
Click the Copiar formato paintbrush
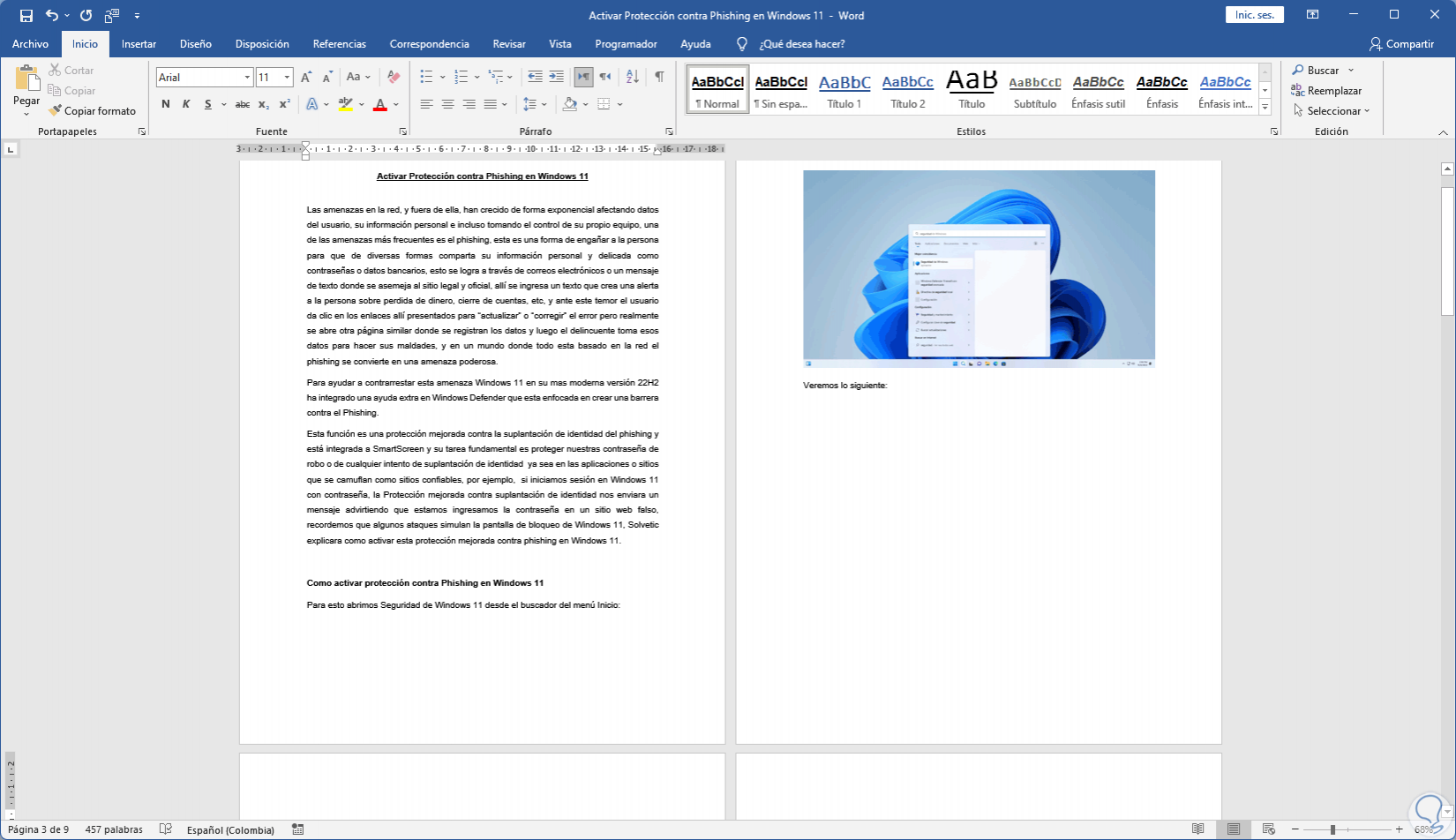point(56,111)
